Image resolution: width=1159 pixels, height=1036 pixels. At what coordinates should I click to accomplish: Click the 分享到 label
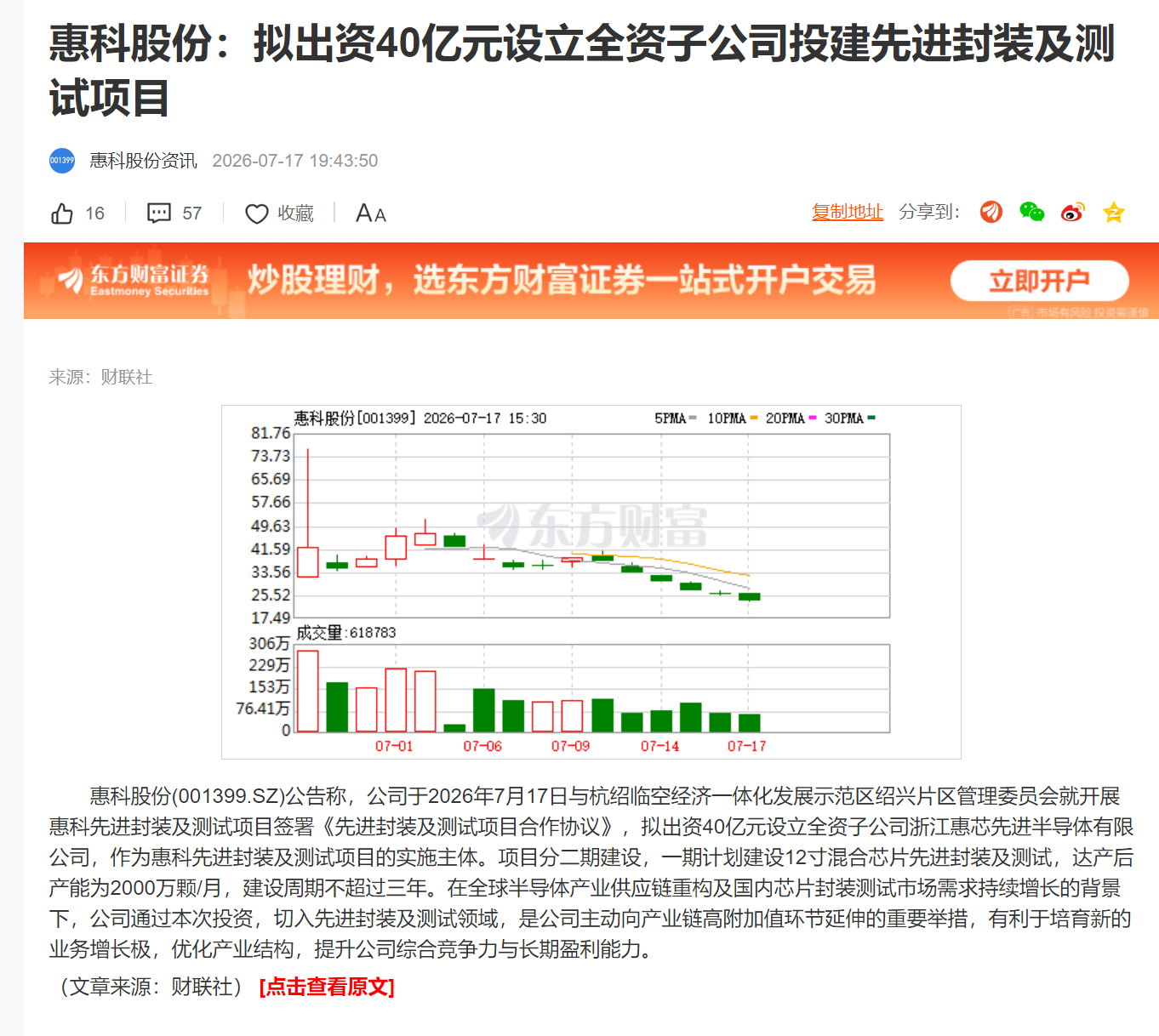coord(929,212)
